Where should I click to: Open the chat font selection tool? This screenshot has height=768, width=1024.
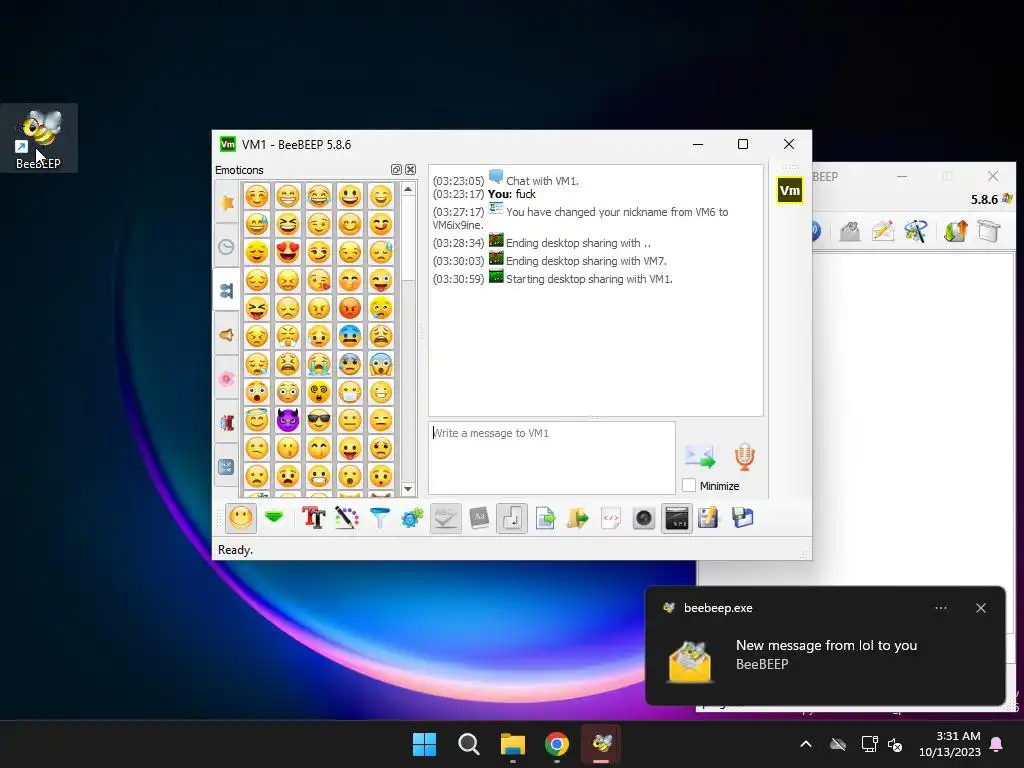point(313,519)
